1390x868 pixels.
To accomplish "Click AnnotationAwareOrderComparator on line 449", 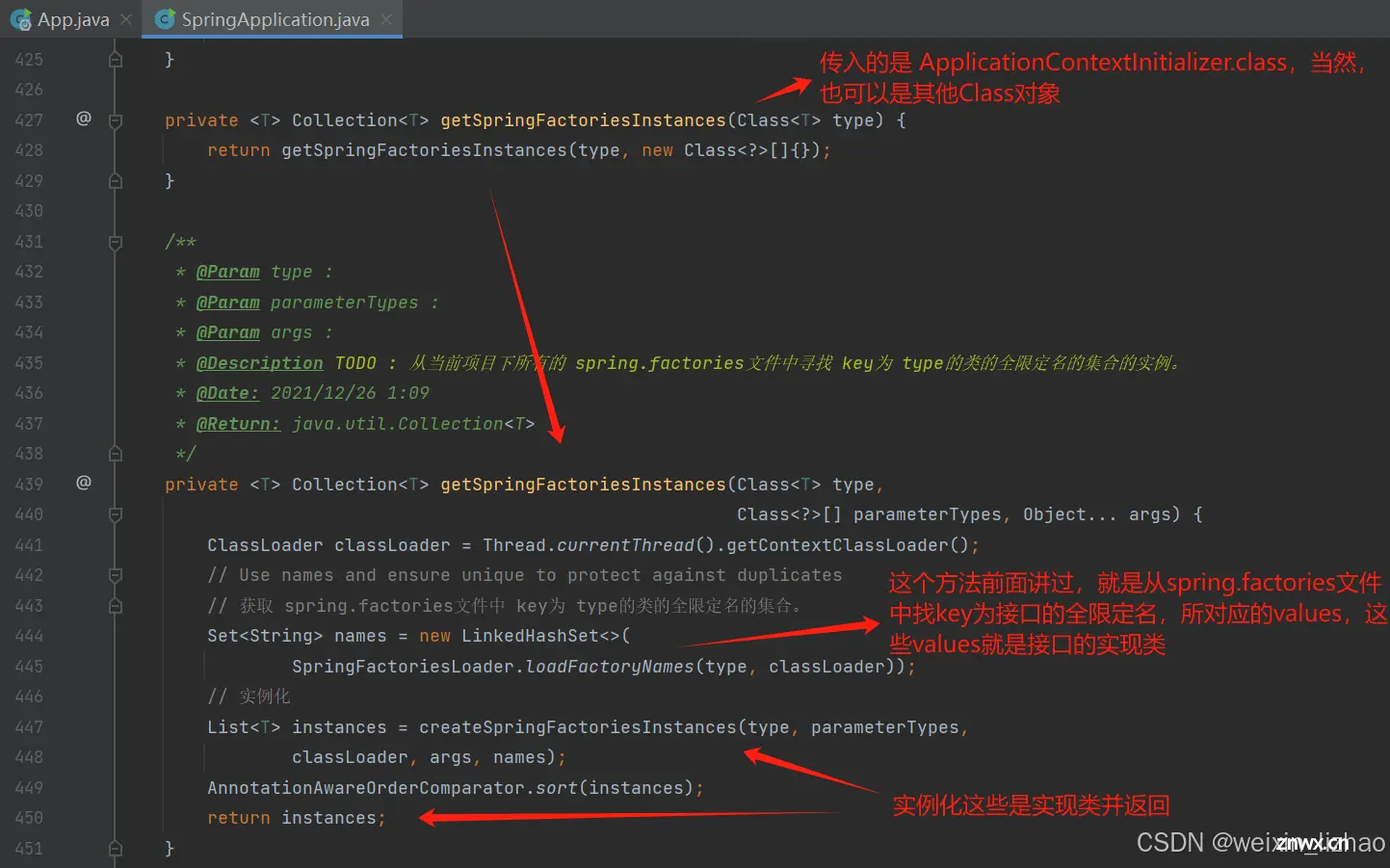I will click(366, 788).
